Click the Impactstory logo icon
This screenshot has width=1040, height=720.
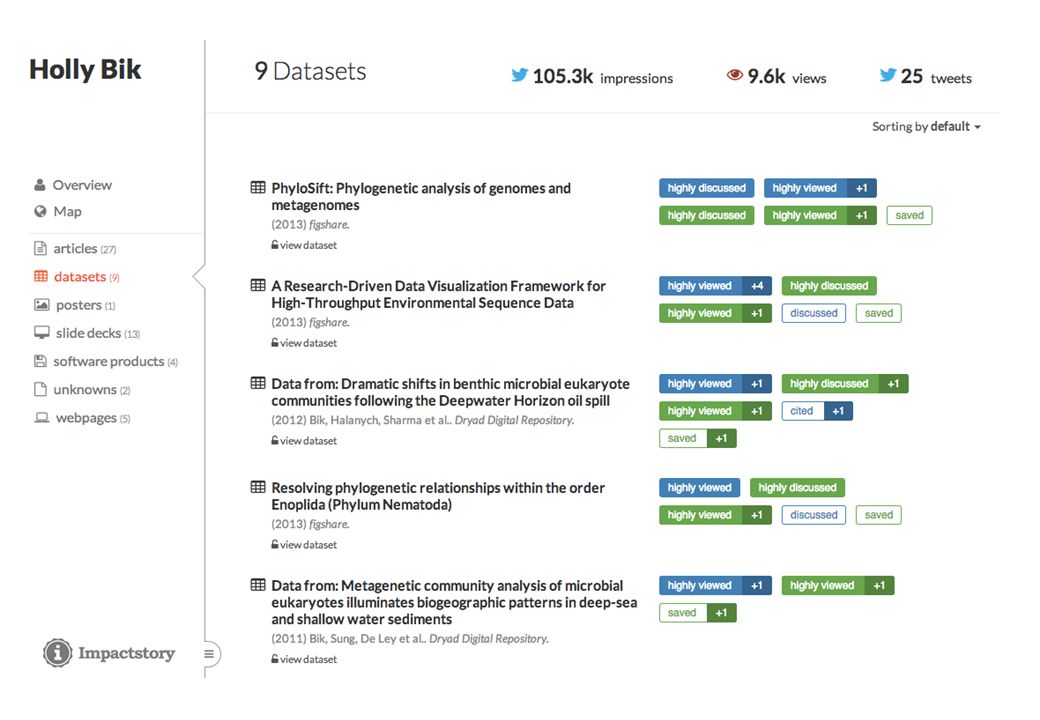pyautogui.click(x=58, y=653)
